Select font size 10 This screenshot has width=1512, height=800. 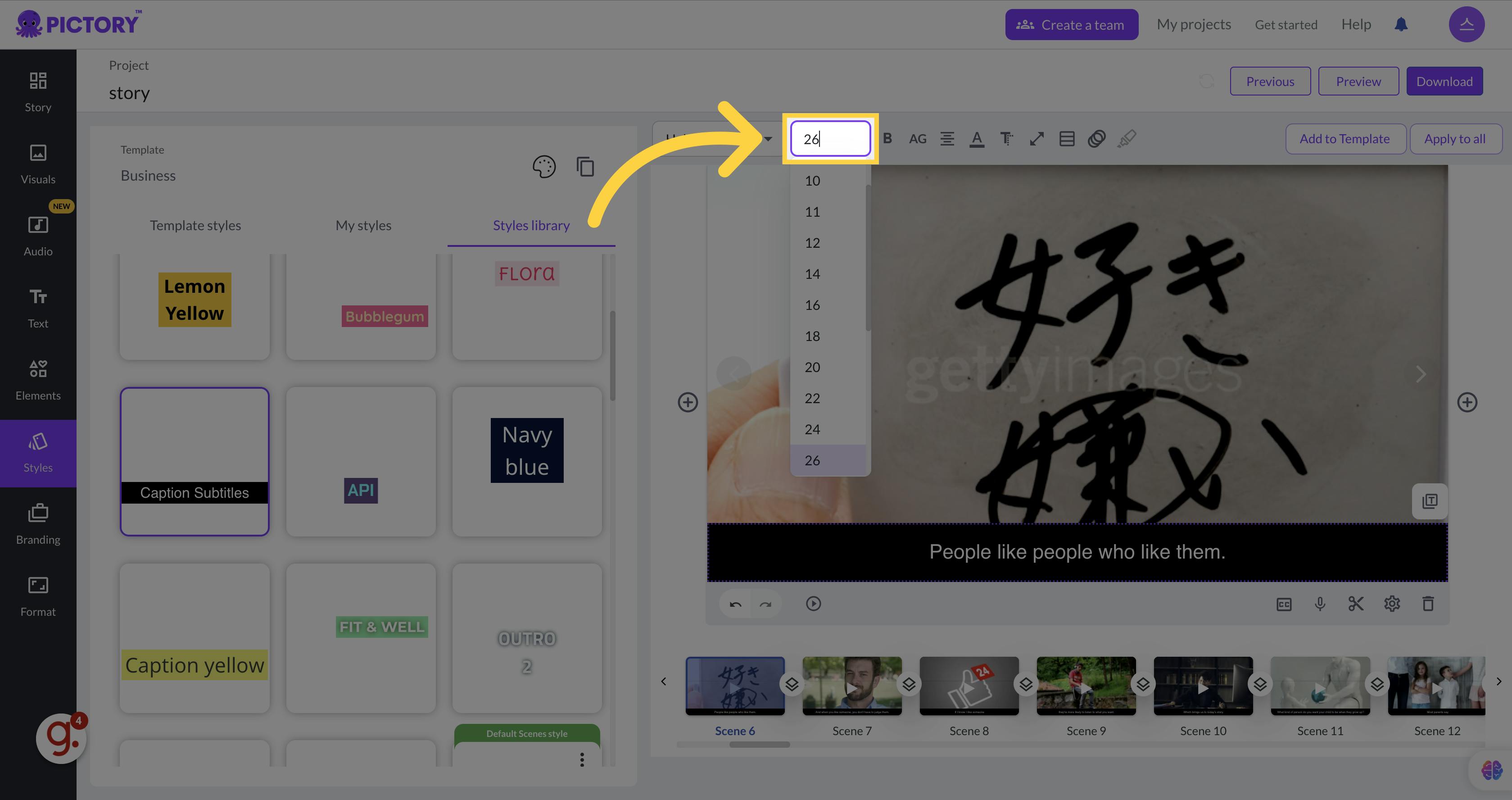coord(828,181)
